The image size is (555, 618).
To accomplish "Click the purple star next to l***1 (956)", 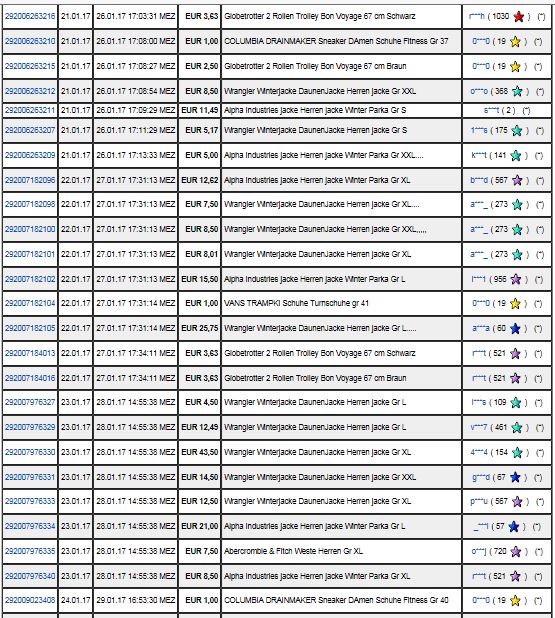I will point(516,279).
